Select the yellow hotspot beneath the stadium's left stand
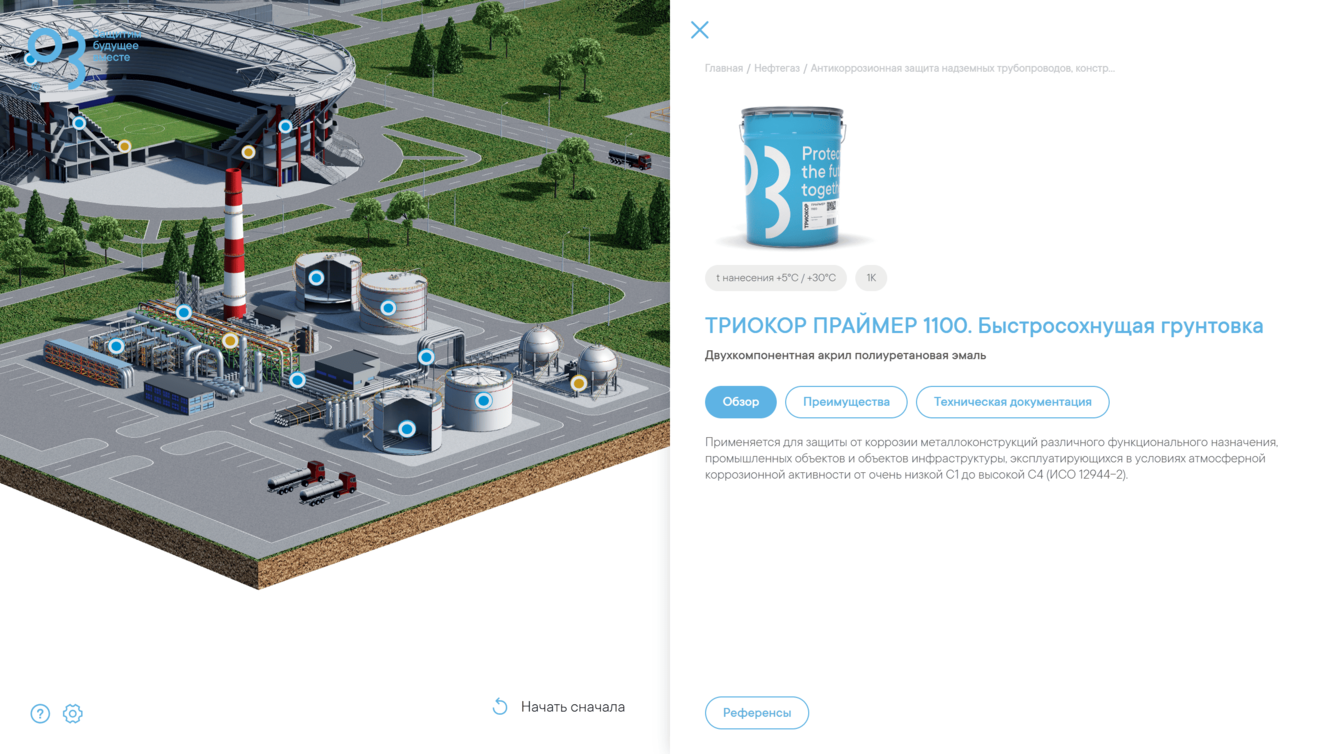Viewport: 1340px width, 754px height. coord(124,146)
